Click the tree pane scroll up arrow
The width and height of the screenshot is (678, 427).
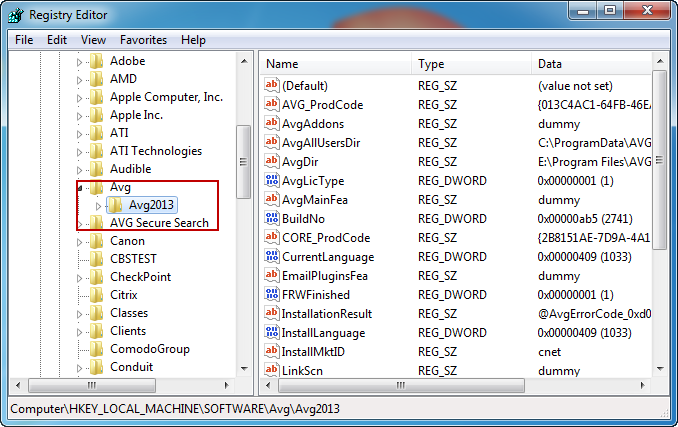(244, 61)
